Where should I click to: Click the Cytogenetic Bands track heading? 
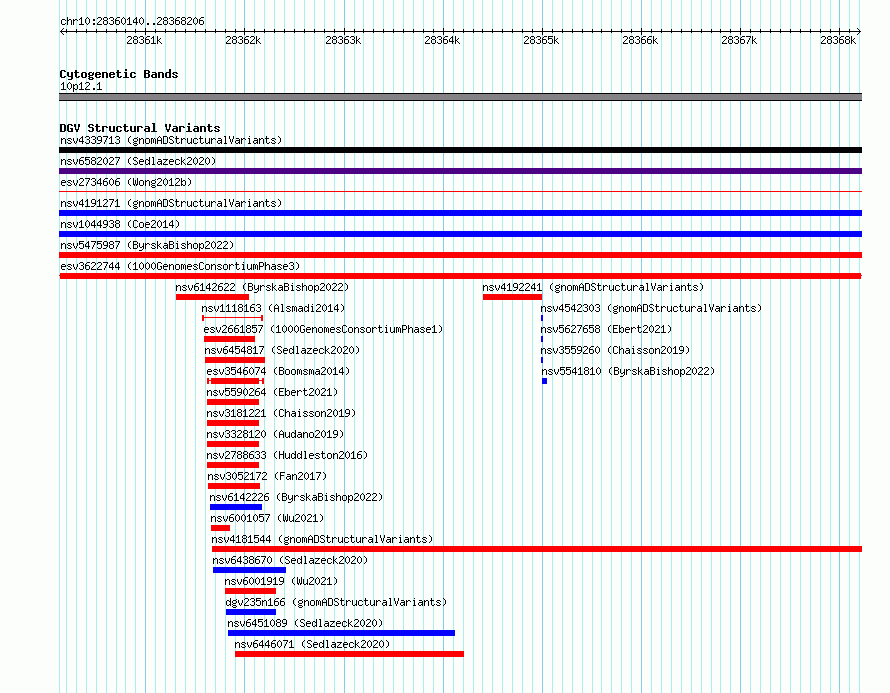(119, 74)
